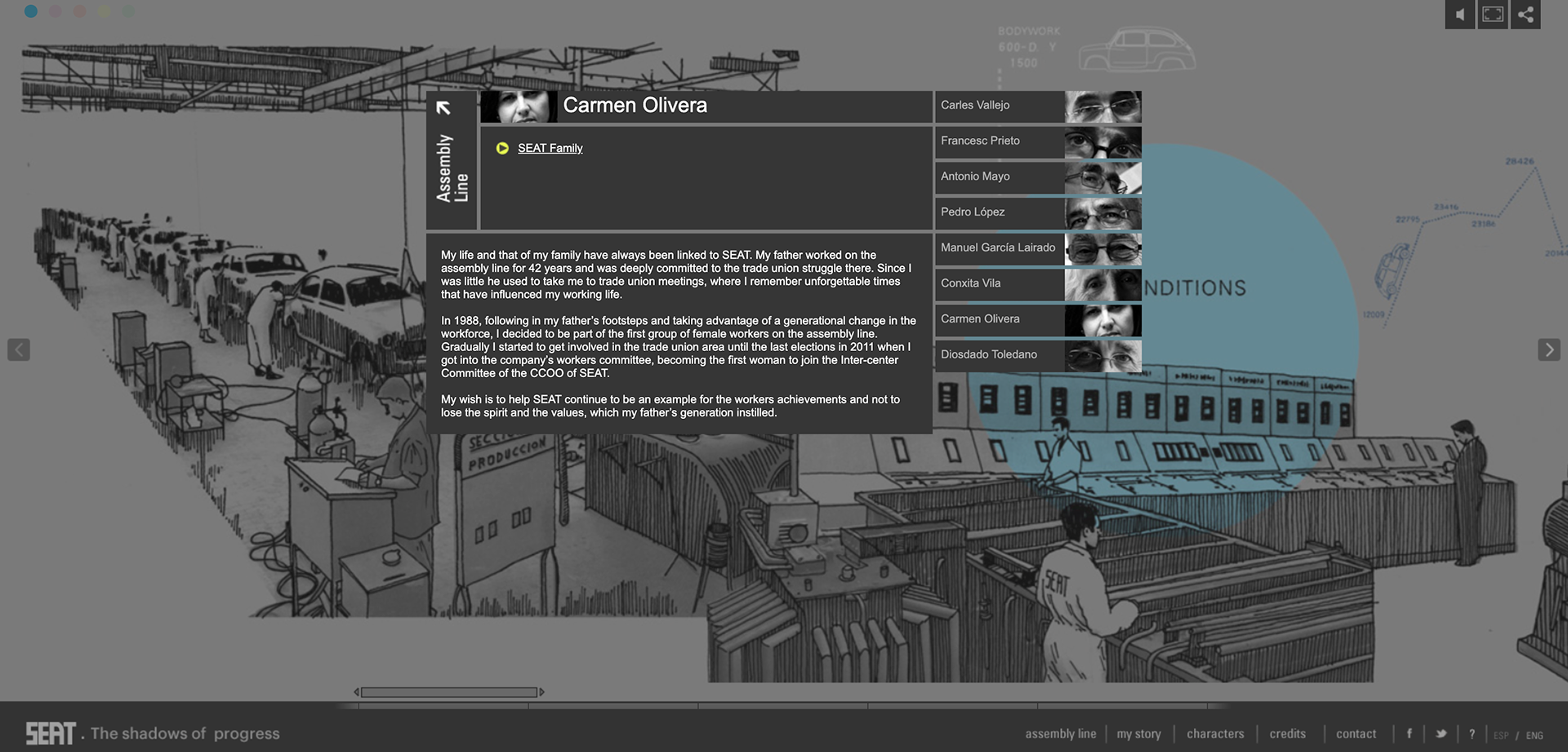1568x752 pixels.
Task: Select Pedro López in character list
Action: click(1038, 213)
